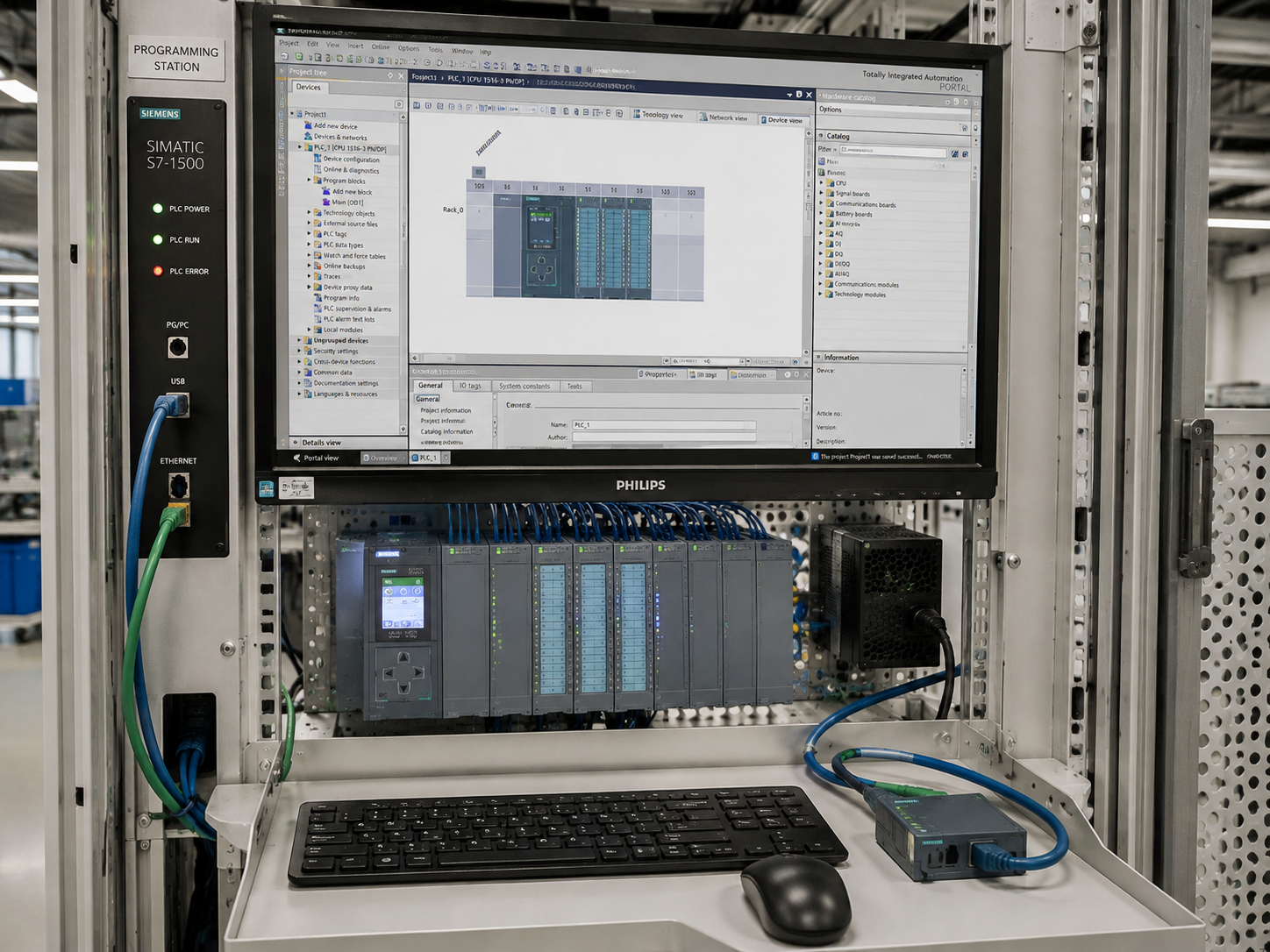The width and height of the screenshot is (1270, 952).
Task: Click the hardware catalog filter search field
Action: 894,151
